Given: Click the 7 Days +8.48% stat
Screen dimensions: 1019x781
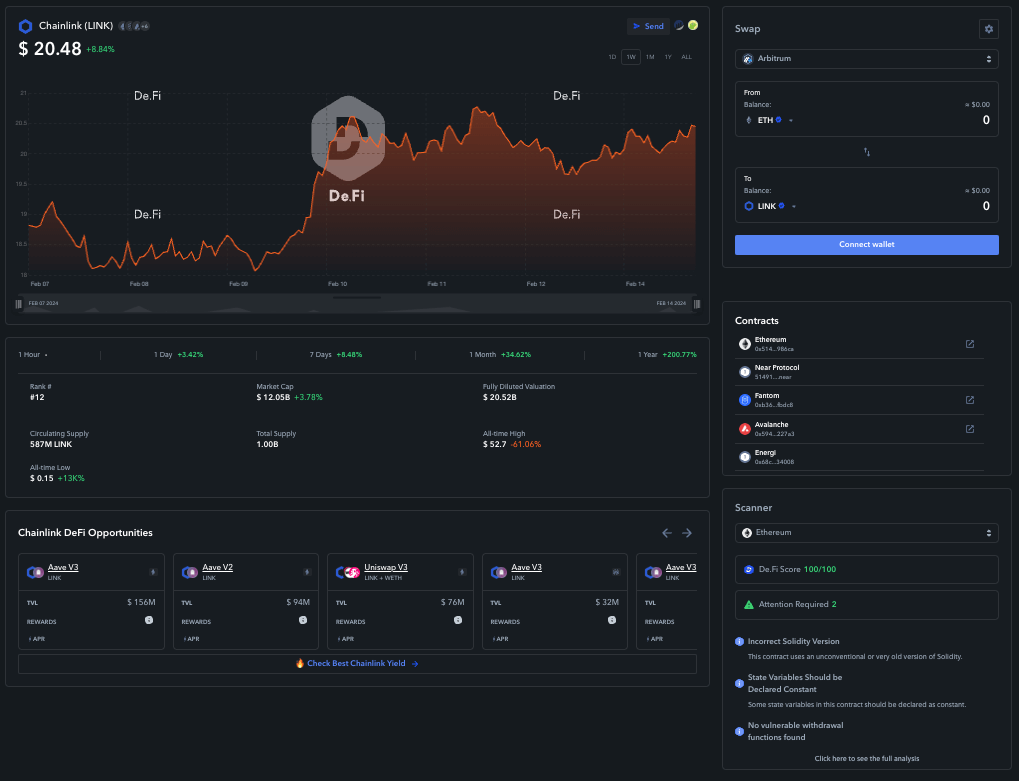Looking at the screenshot, I should point(336,355).
